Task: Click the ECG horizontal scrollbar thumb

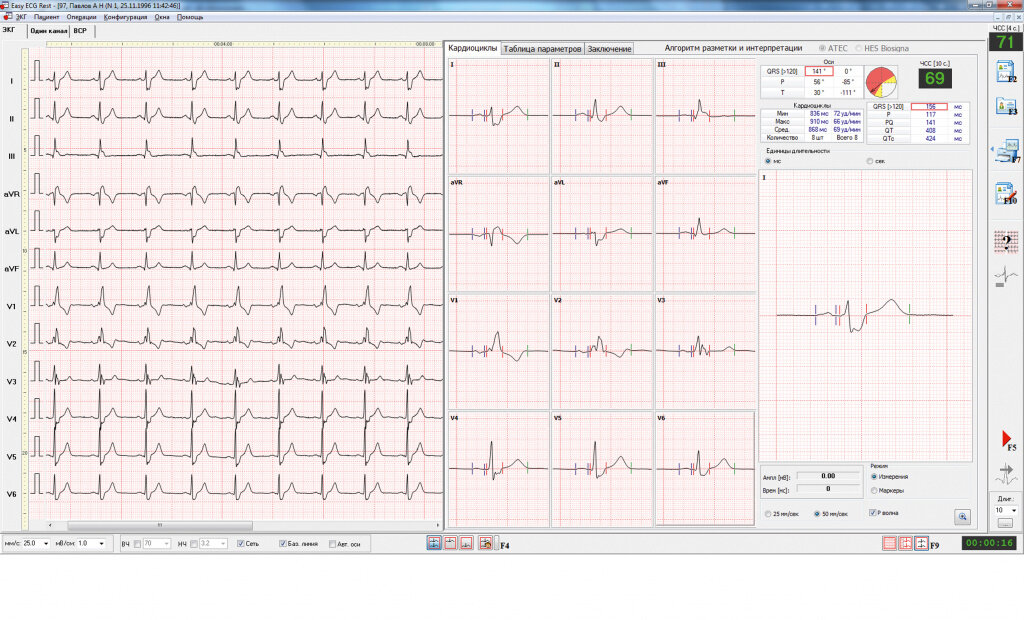Action: (160, 525)
